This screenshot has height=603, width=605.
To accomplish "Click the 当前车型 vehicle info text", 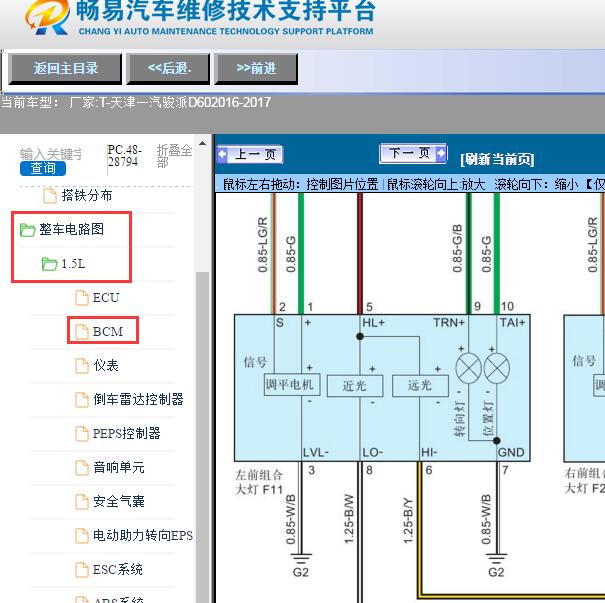I will click(135, 103).
